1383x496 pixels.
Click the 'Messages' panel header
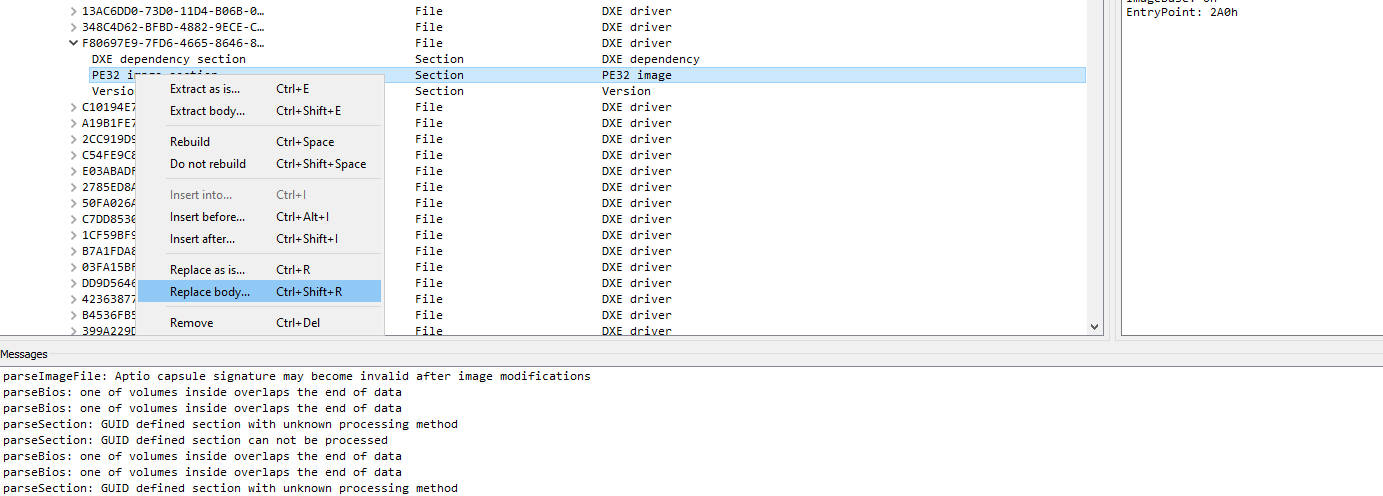tap(24, 354)
